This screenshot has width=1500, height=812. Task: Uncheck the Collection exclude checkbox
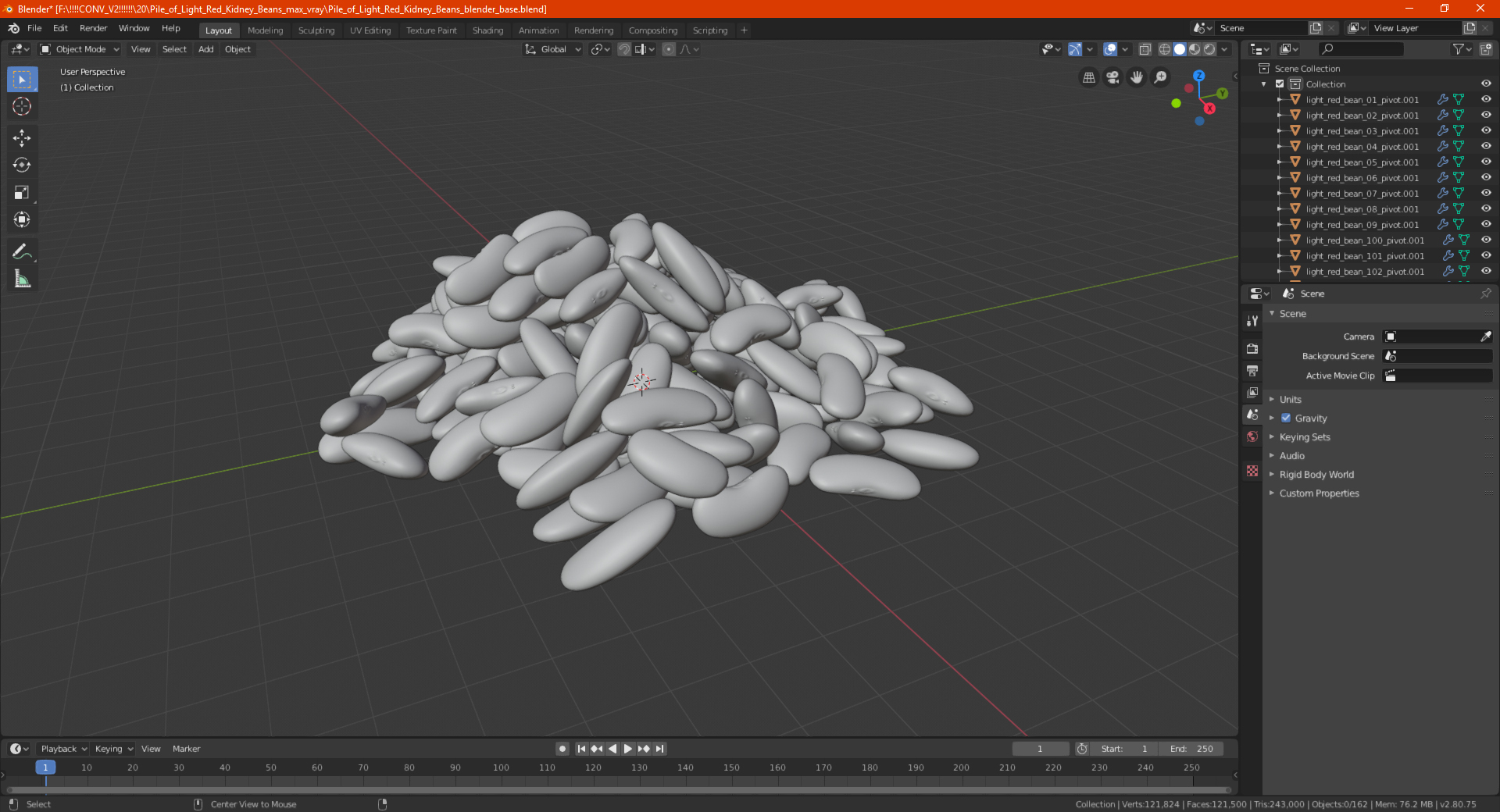(x=1280, y=84)
